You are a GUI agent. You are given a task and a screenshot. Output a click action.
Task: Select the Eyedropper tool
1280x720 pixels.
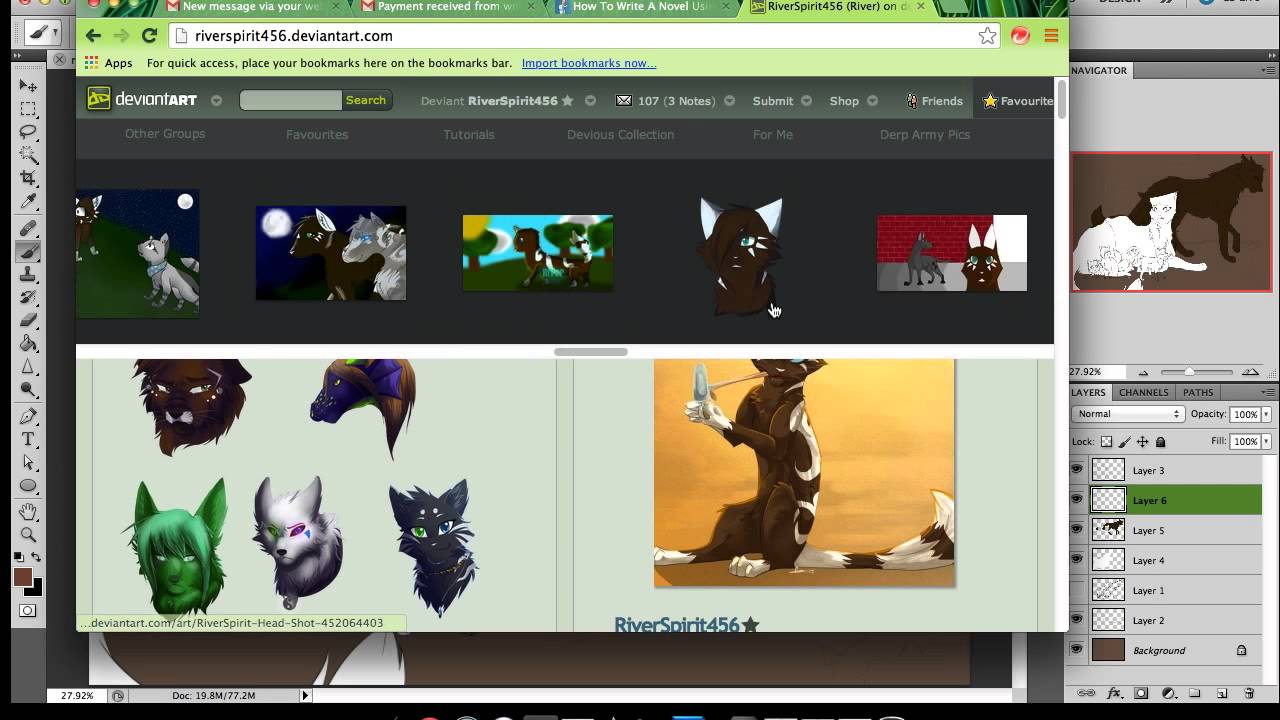[x=28, y=202]
